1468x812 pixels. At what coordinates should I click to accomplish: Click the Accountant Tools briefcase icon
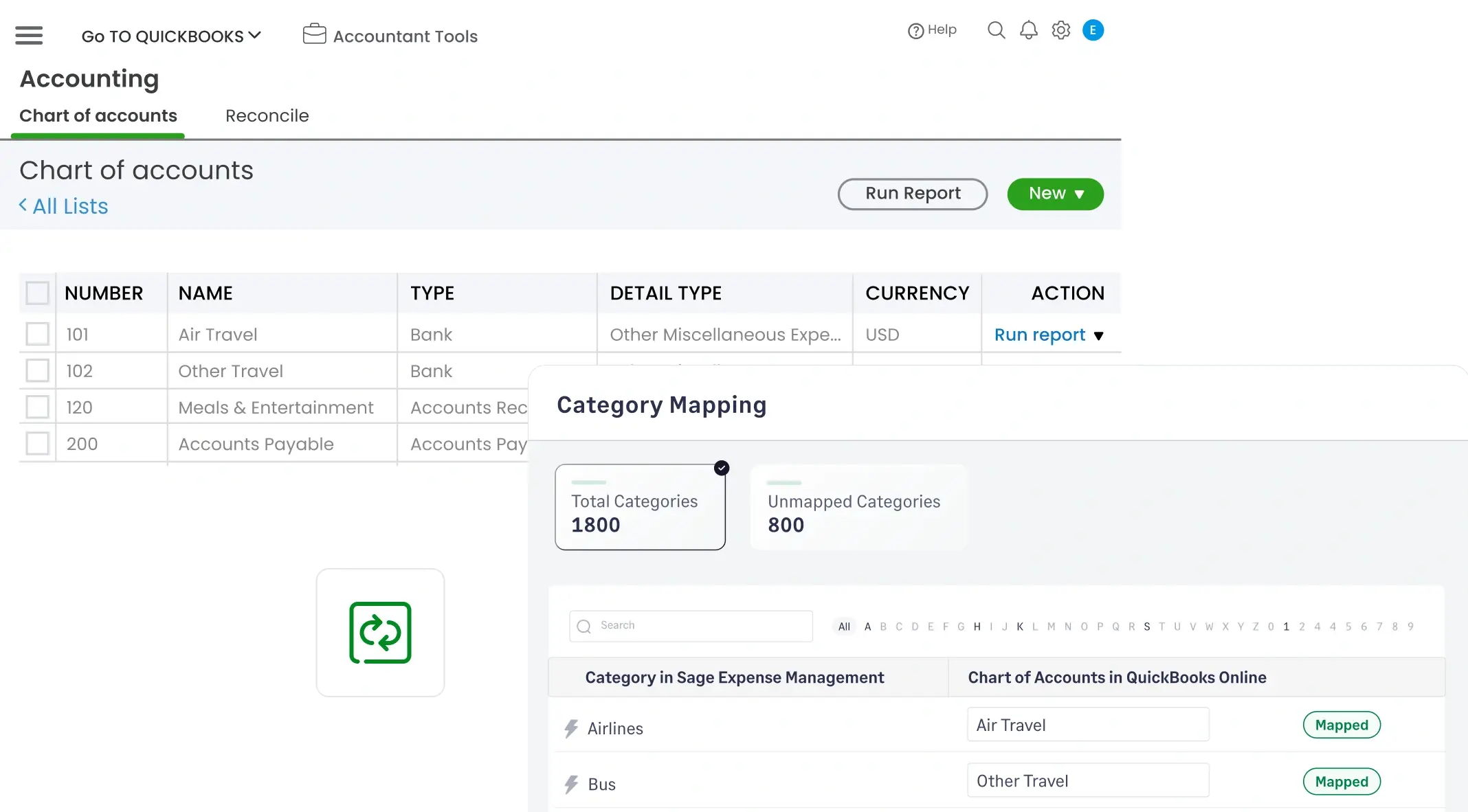[x=314, y=34]
